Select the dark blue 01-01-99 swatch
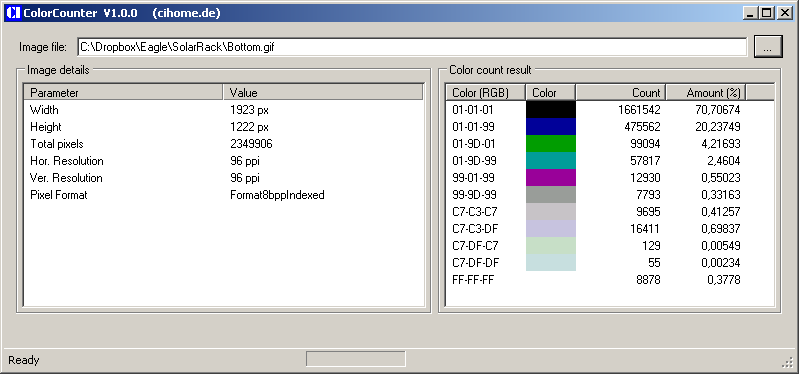 (x=551, y=126)
